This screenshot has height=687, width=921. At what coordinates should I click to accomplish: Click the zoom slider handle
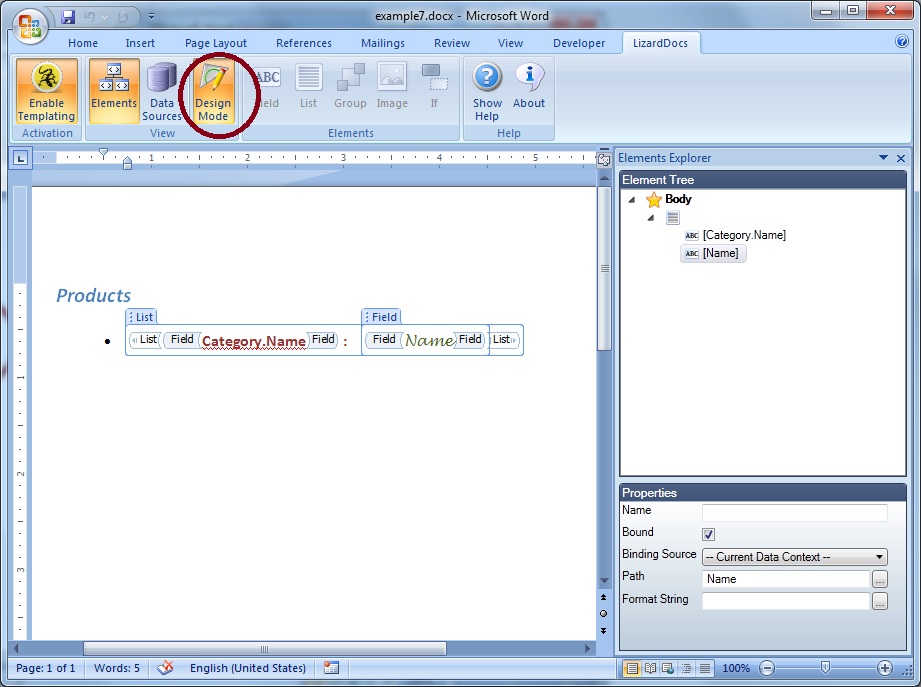[x=825, y=668]
